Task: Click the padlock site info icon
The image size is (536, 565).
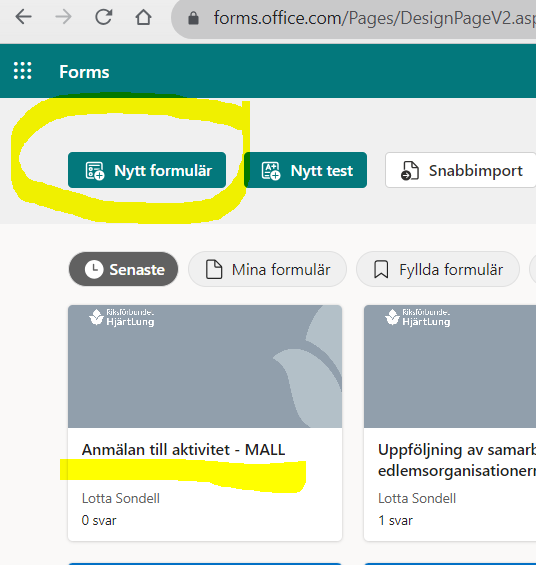Action: [x=193, y=18]
